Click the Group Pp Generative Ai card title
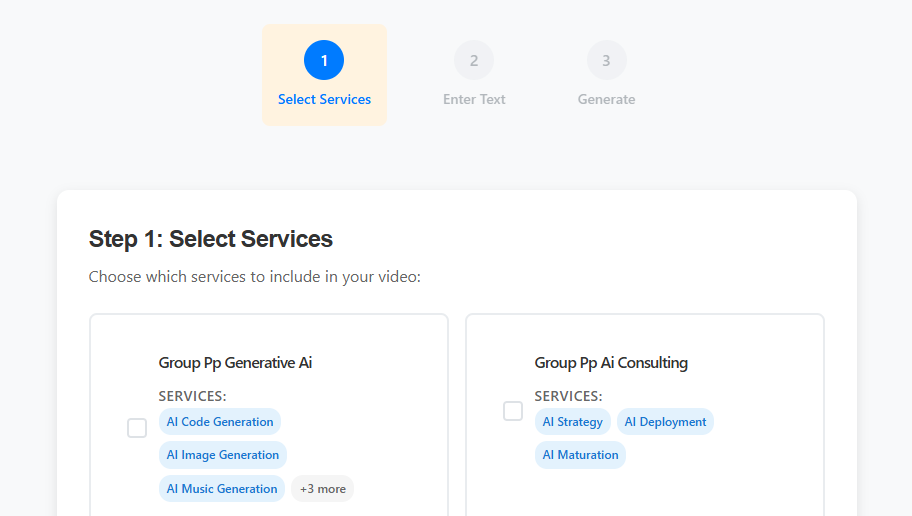The height and width of the screenshot is (516, 912). 235,363
